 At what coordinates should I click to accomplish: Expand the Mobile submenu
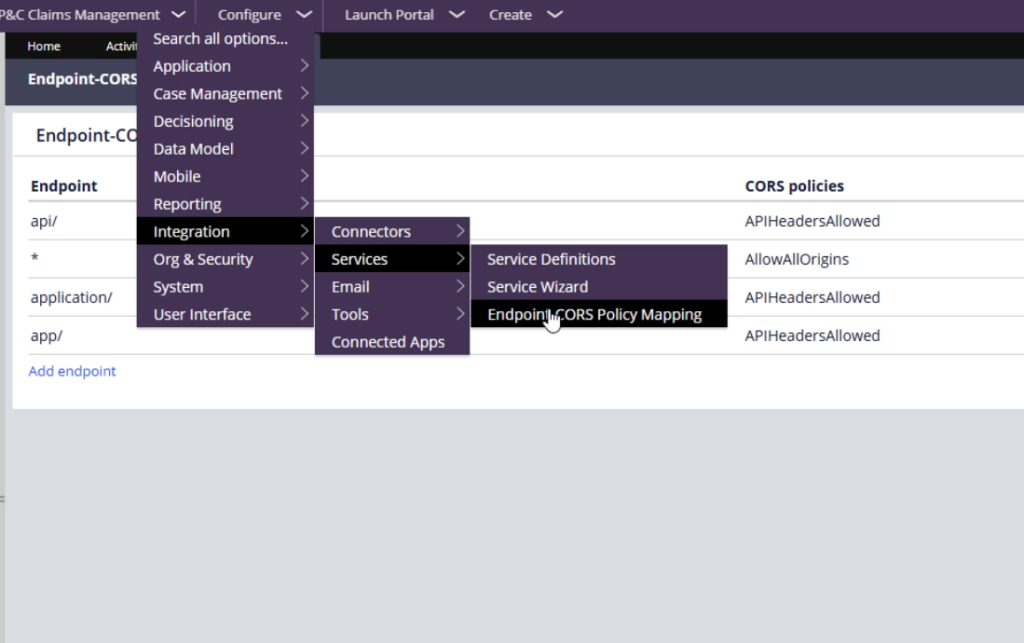[225, 176]
